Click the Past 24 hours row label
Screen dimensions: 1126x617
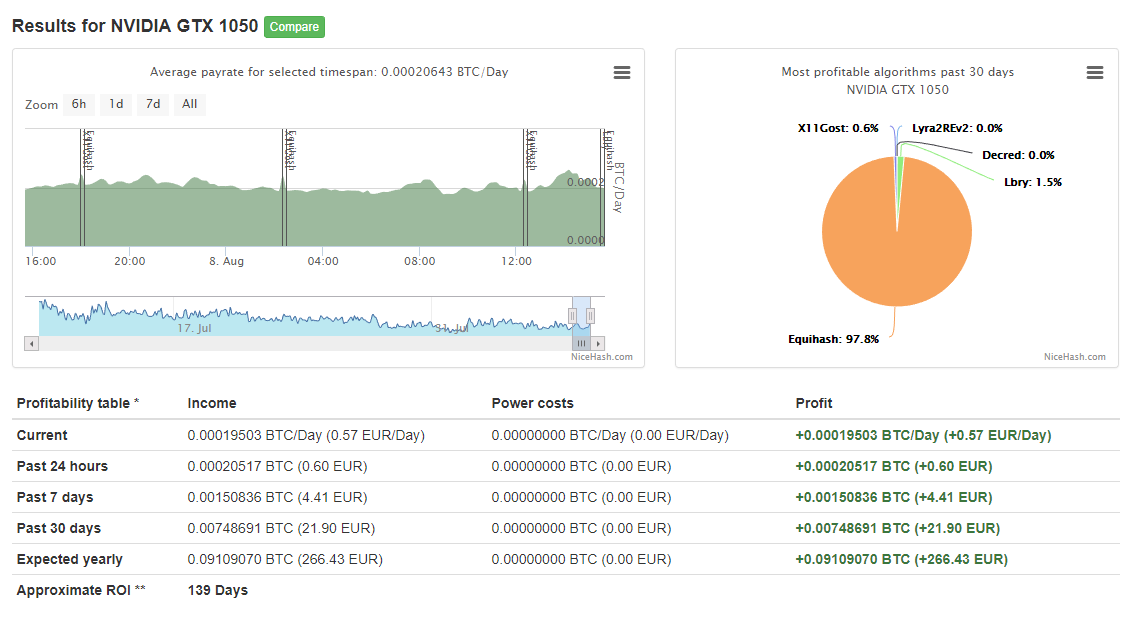(62, 466)
